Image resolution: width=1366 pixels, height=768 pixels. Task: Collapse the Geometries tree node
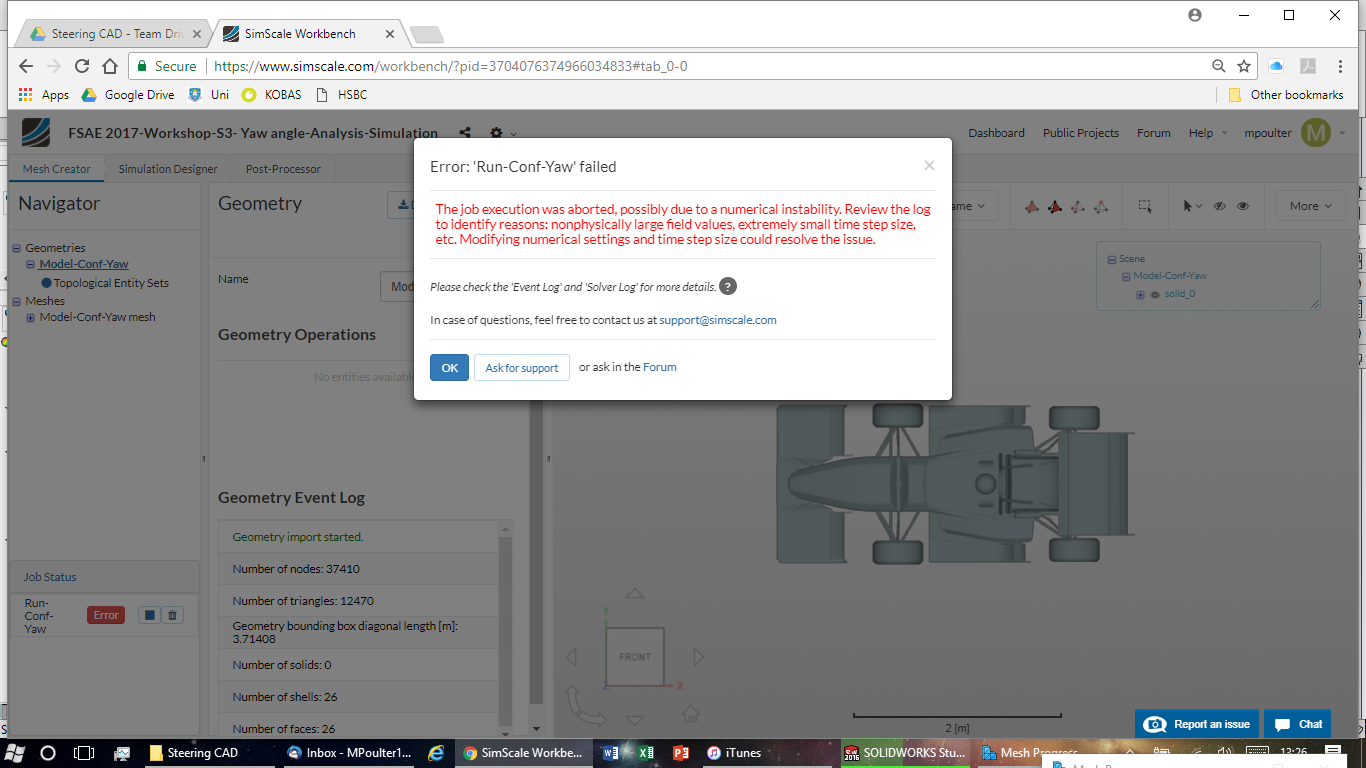(x=16, y=248)
